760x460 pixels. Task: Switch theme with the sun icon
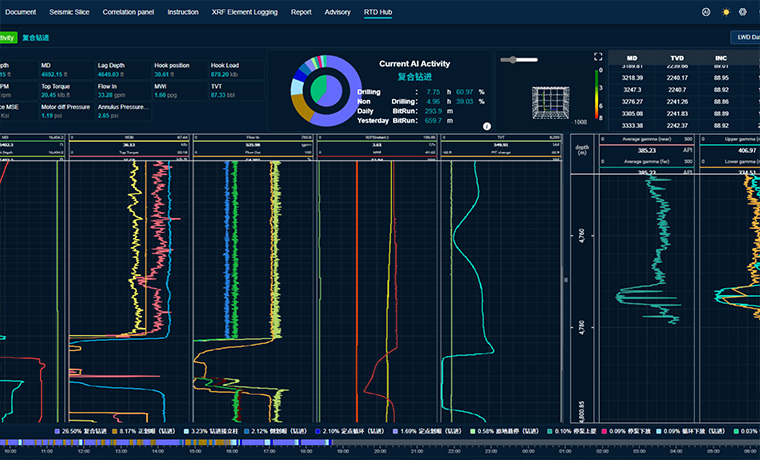click(726, 12)
